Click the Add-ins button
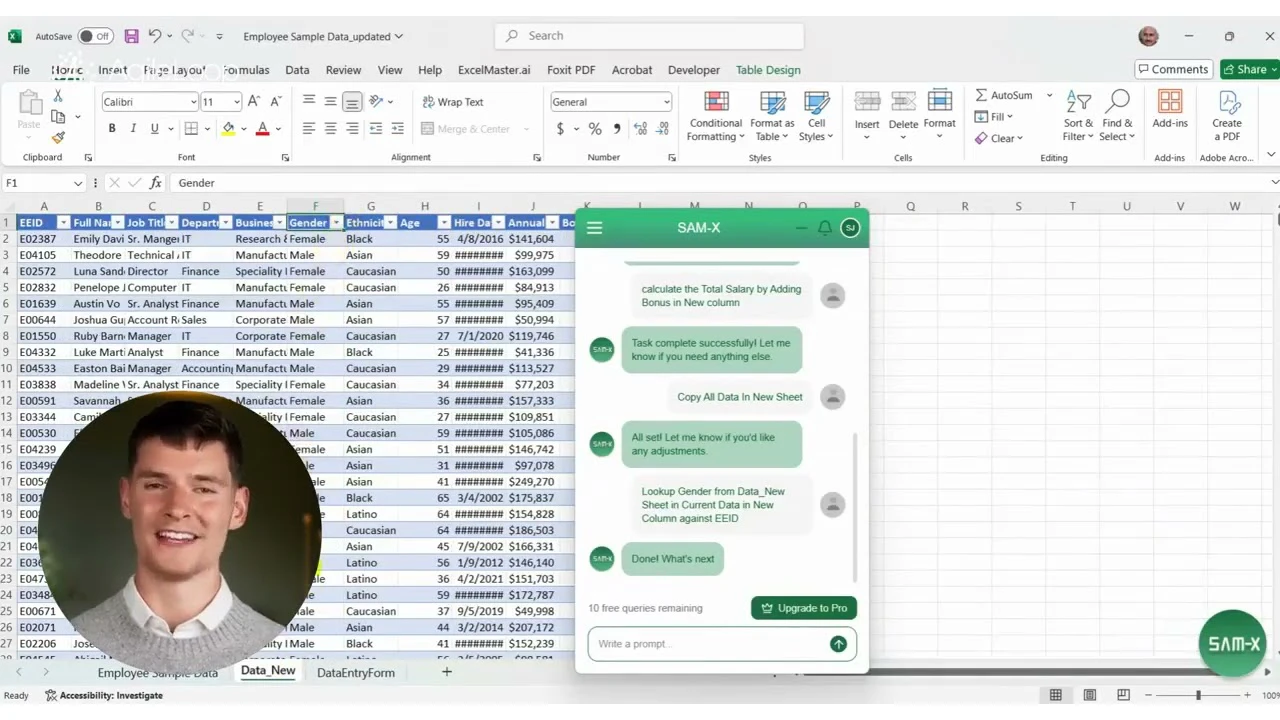The image size is (1280, 720). tap(1170, 110)
